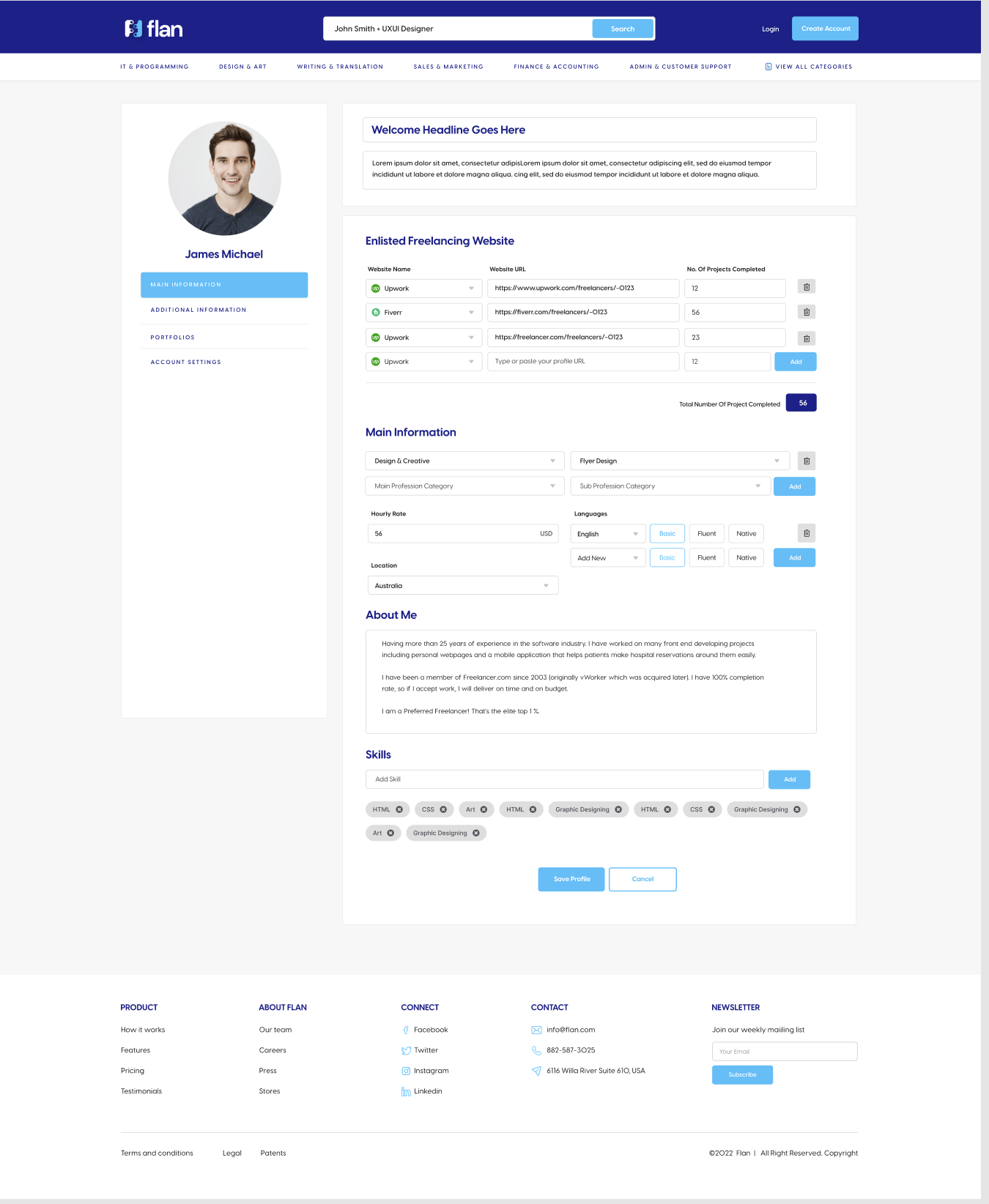
Task: Click the flan logo in header
Action: tap(153, 29)
